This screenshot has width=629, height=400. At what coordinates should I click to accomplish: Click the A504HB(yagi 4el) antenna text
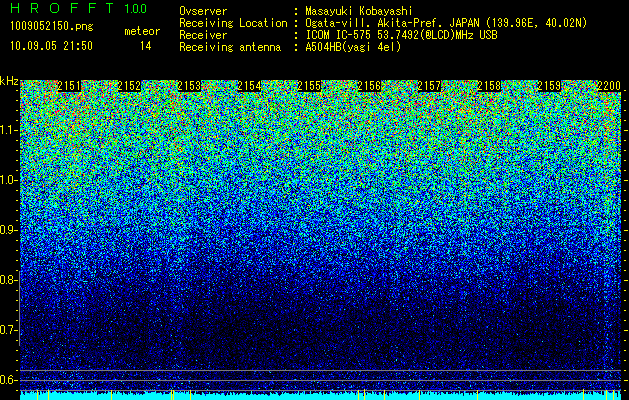click(353, 47)
